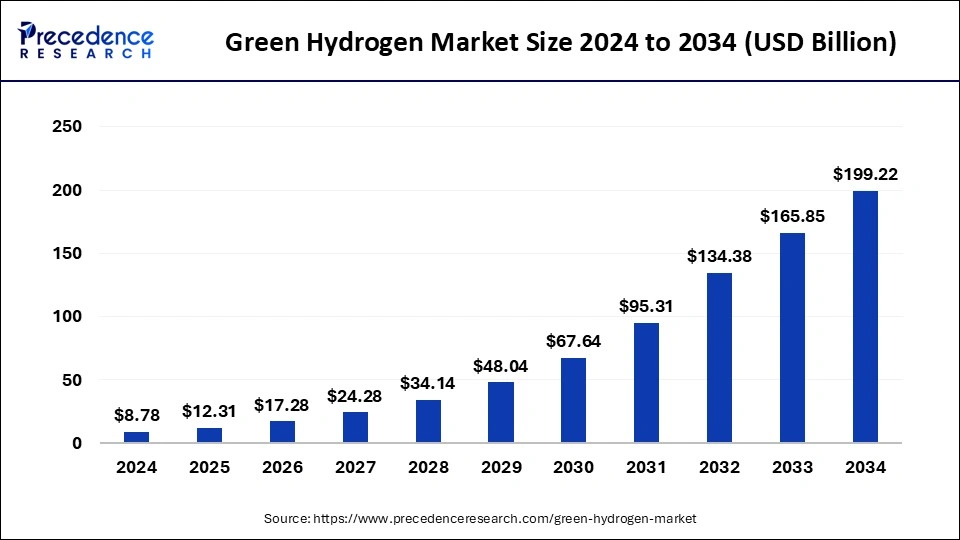Click the $95.31 value label
This screenshot has height=540, width=960.
(x=646, y=306)
